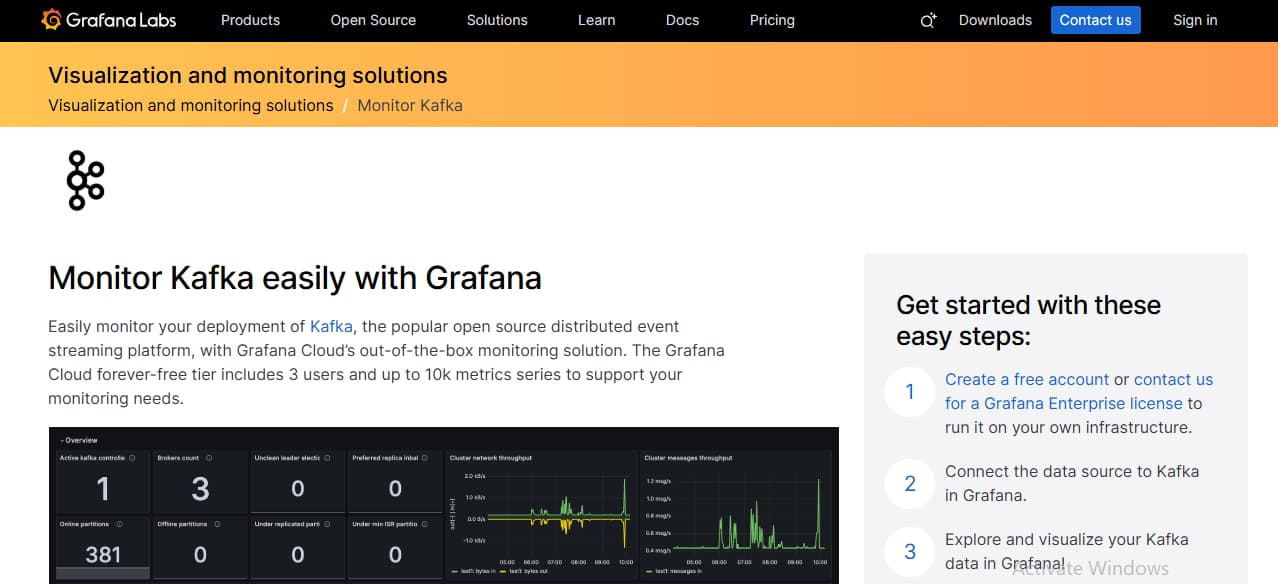Click the Monitor Kafka easily with Grafana heading
The height and width of the screenshot is (584, 1278).
pos(295,277)
